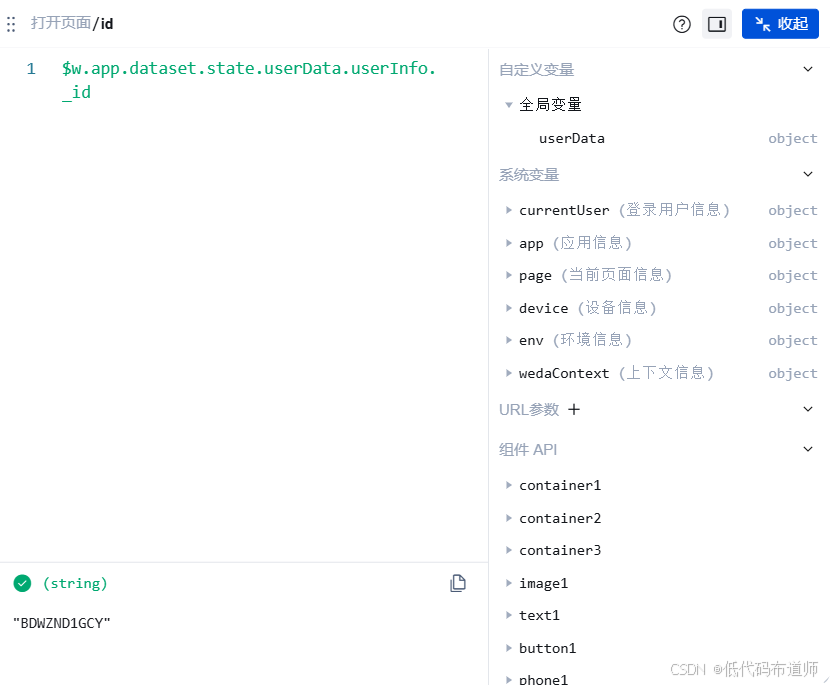Click the result value "BDWZND1GCY"
The image size is (830, 685).
(x=61, y=623)
